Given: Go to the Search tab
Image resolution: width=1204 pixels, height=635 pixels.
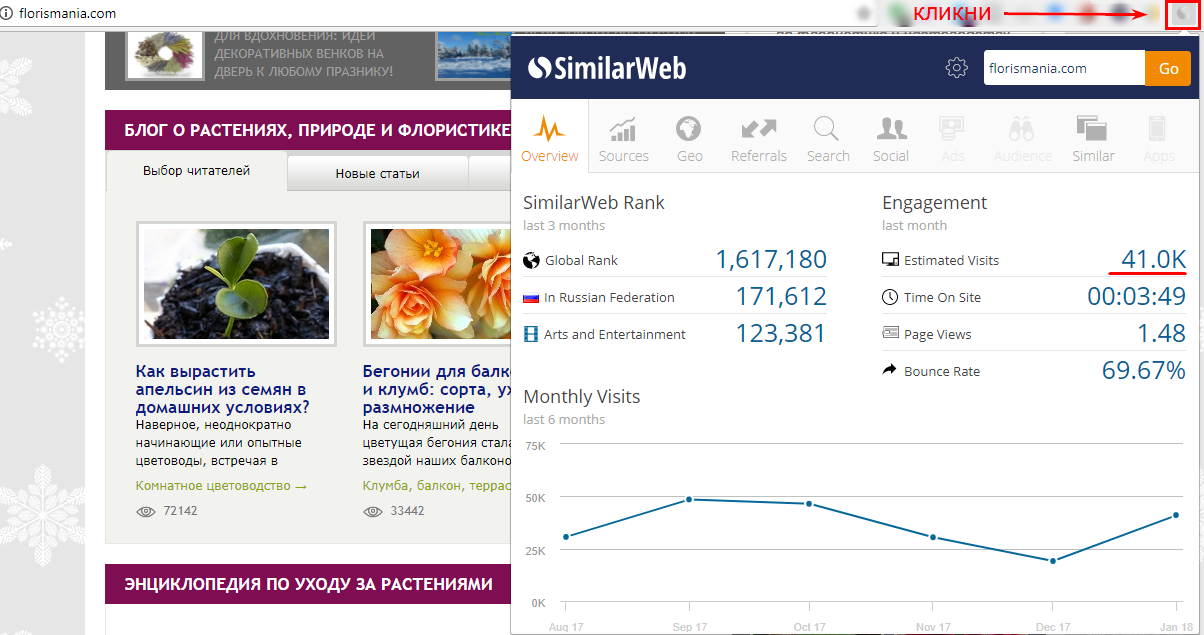Looking at the screenshot, I should tap(828, 138).
